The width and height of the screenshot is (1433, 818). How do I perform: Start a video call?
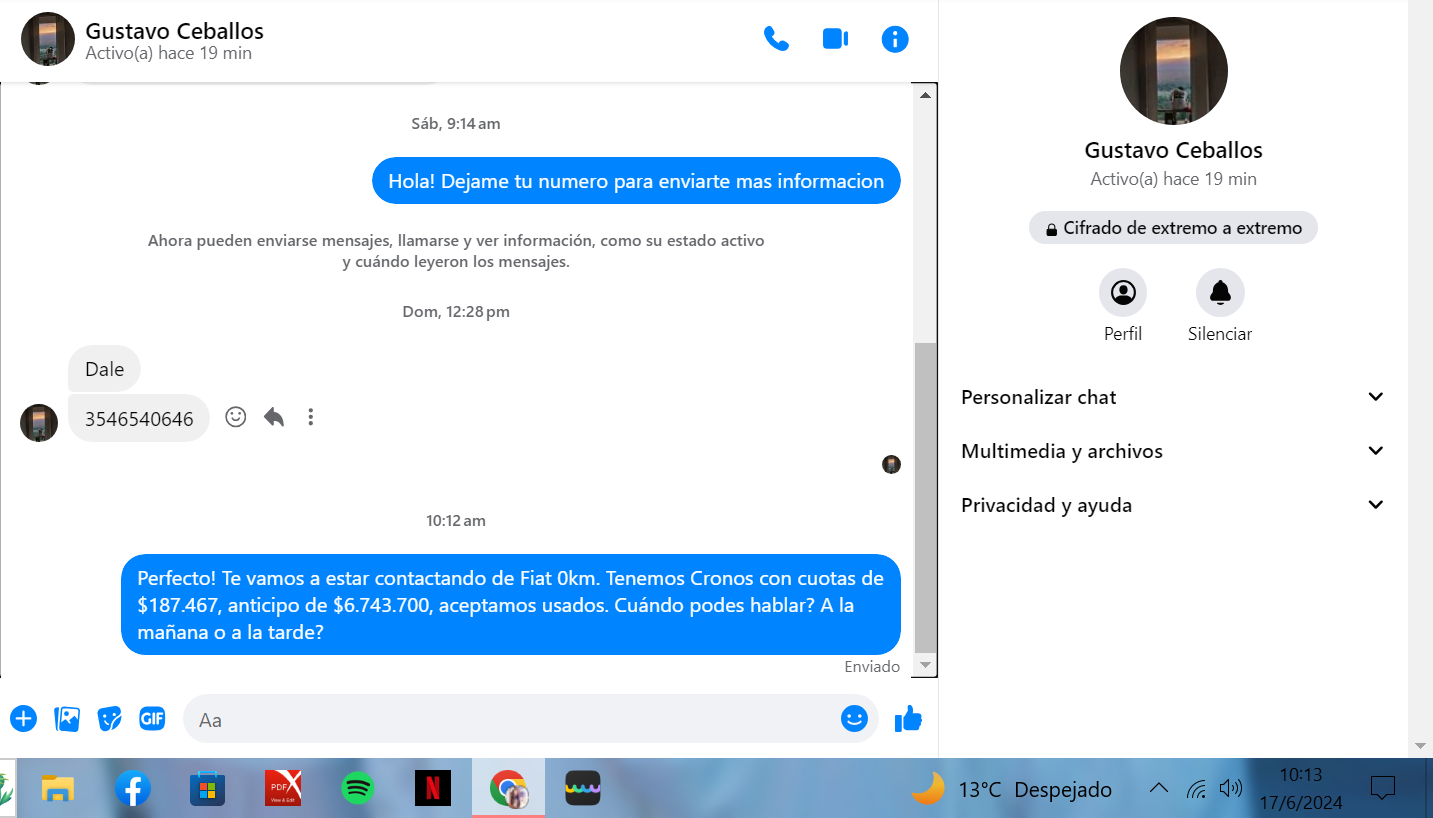(x=835, y=39)
